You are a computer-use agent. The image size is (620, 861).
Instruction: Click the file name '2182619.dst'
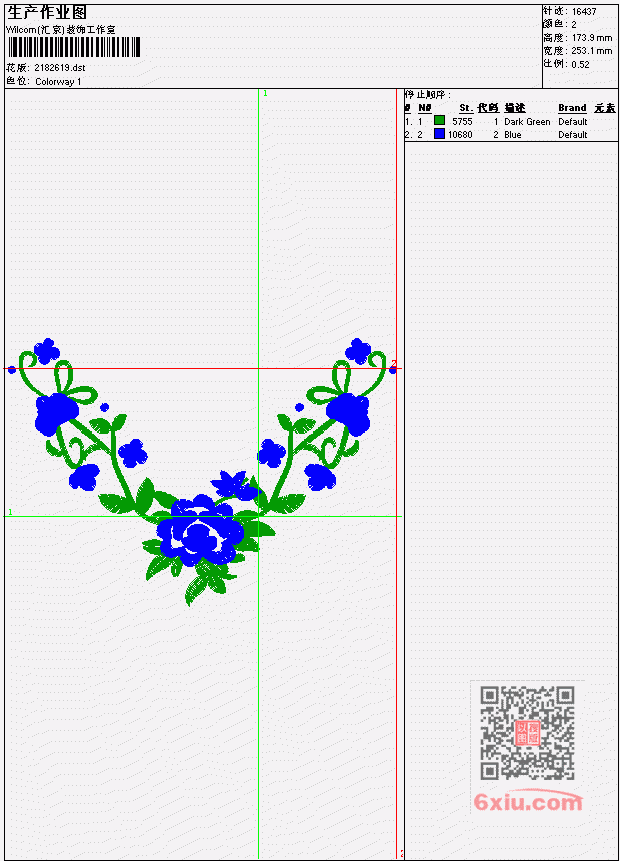click(x=60, y=68)
